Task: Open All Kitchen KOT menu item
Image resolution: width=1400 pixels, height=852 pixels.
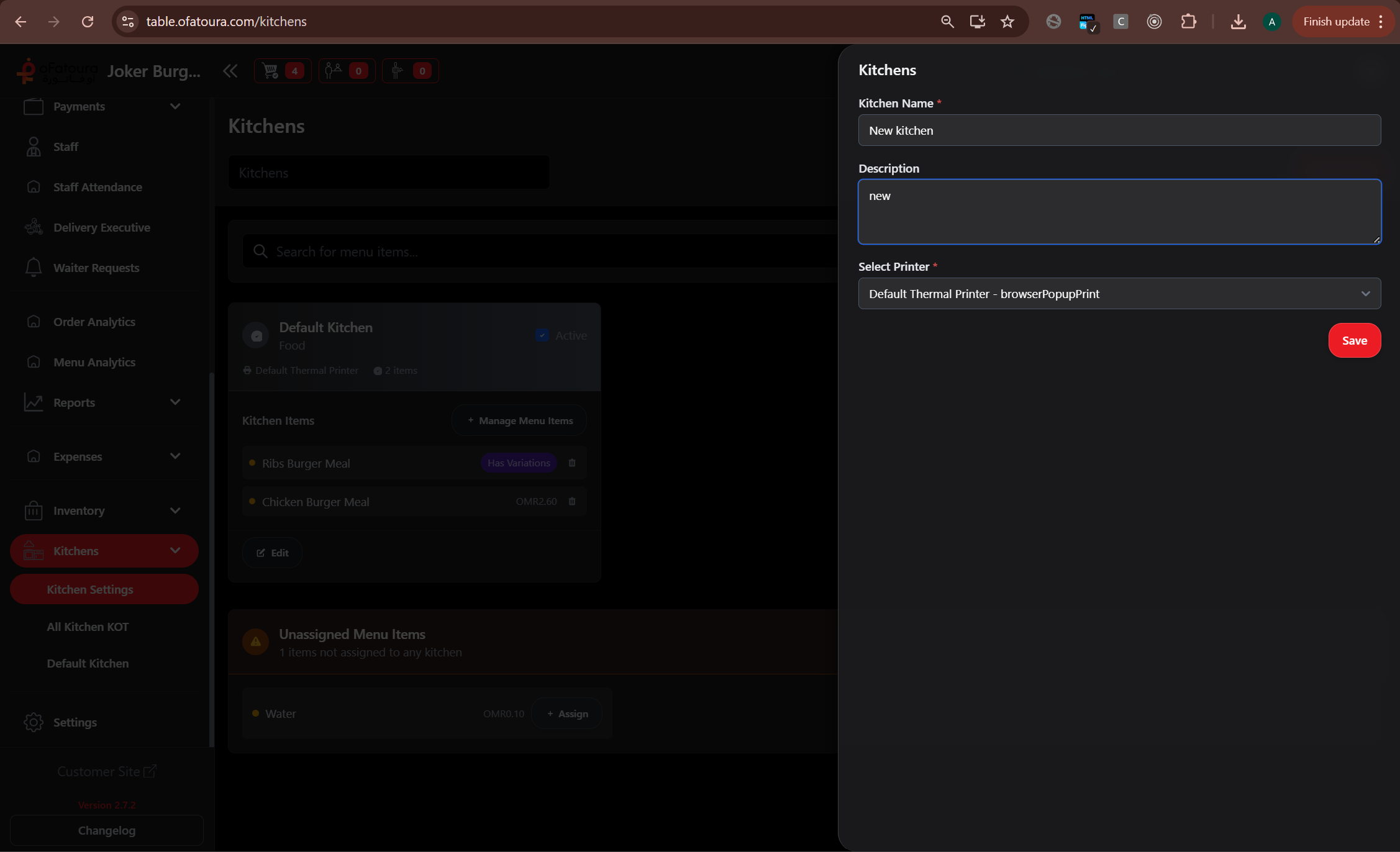Action: click(x=88, y=627)
